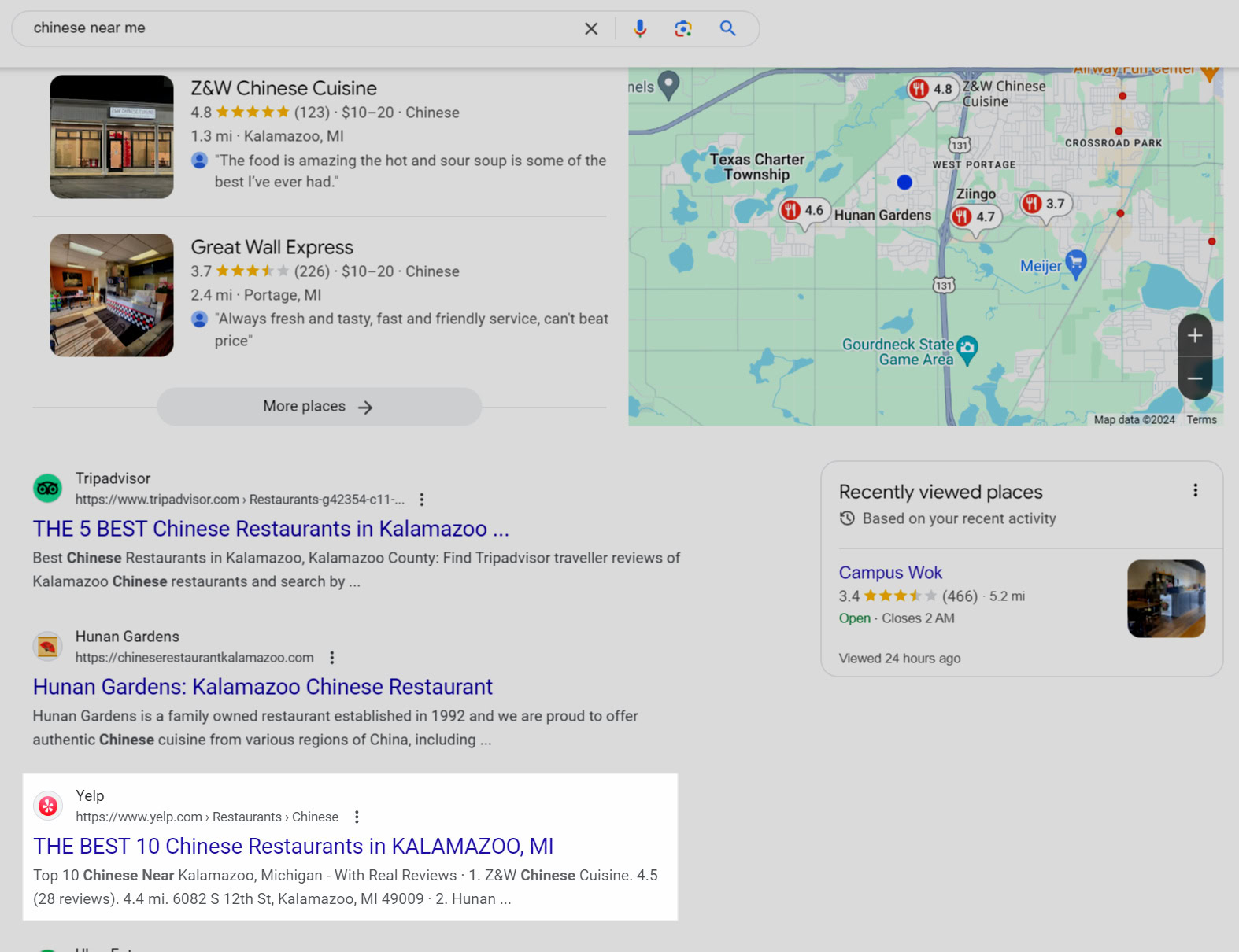Open Tripadvisor result options three-dot menu
This screenshot has height=952, width=1239.
tap(422, 500)
